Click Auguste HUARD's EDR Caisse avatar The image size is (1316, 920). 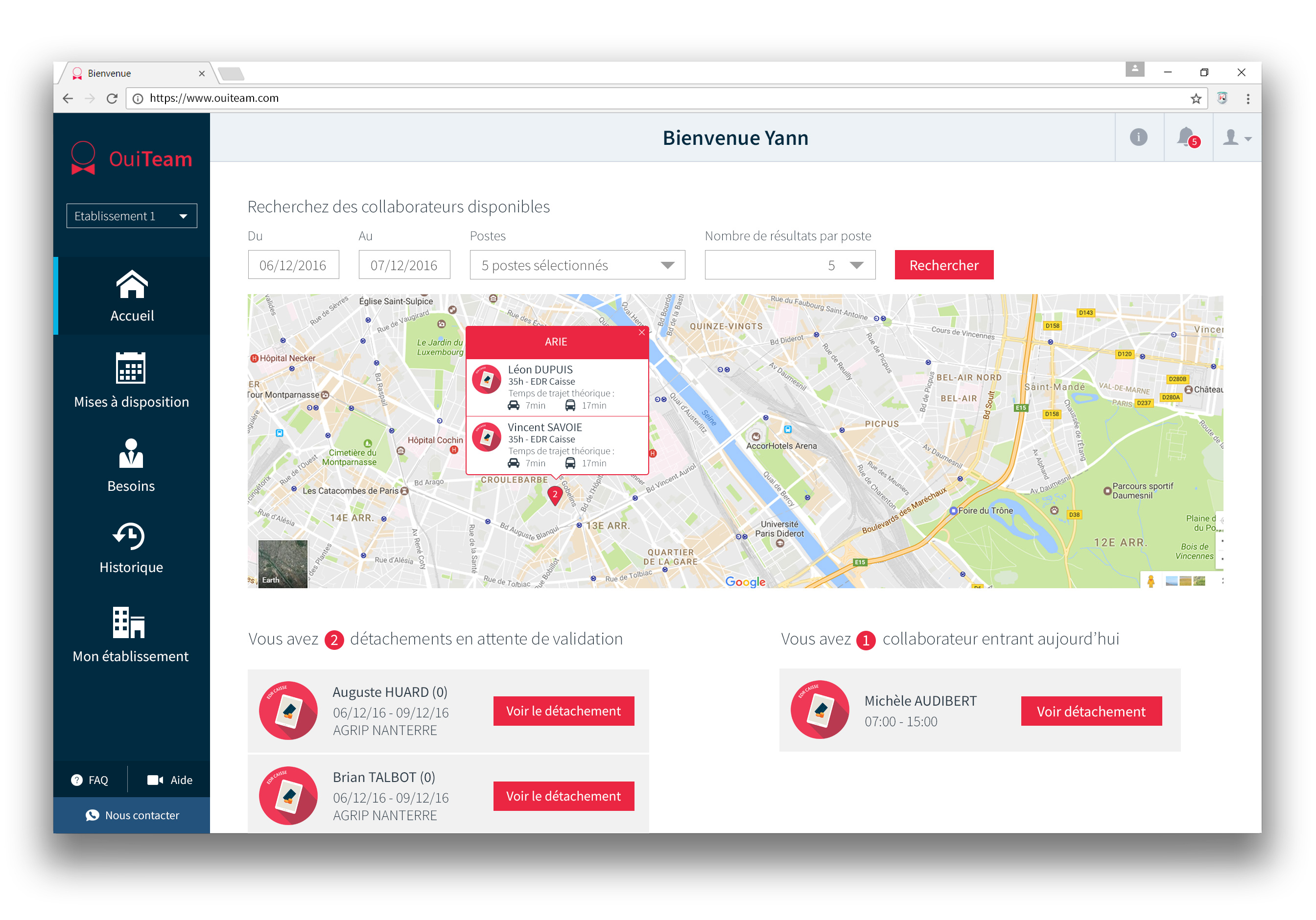(288, 711)
